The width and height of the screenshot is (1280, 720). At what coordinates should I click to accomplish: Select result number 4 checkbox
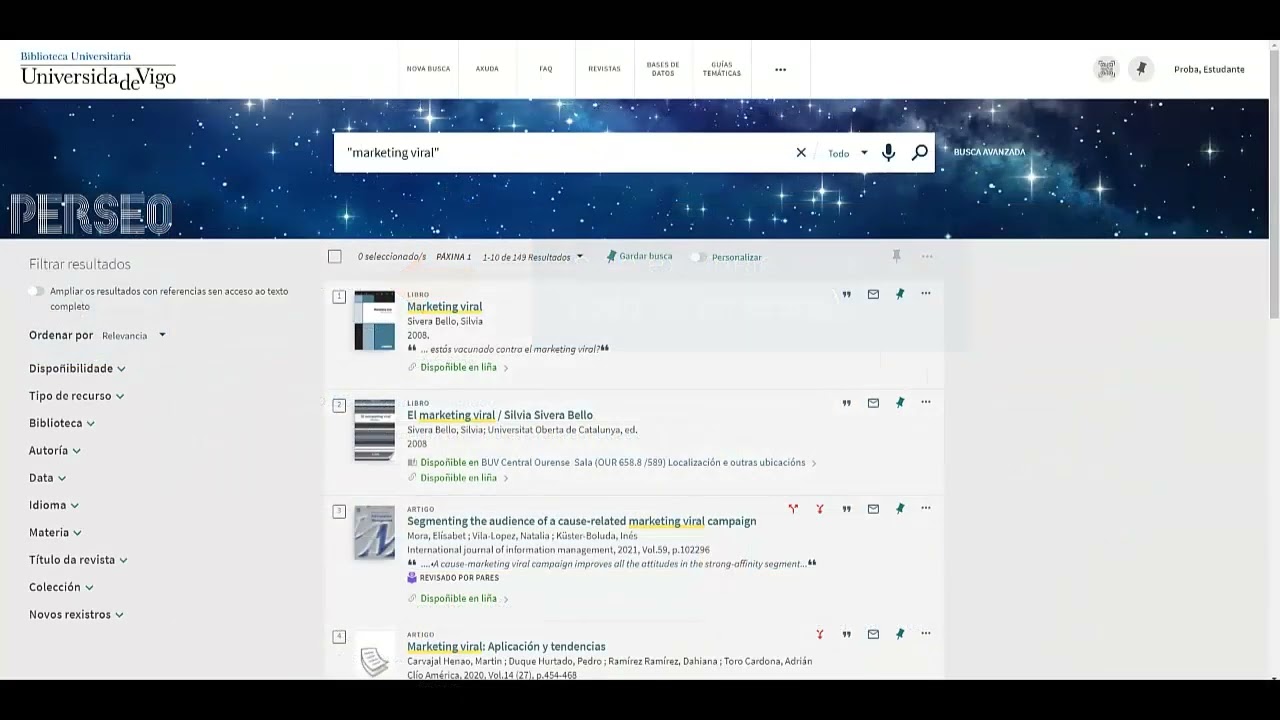(339, 636)
